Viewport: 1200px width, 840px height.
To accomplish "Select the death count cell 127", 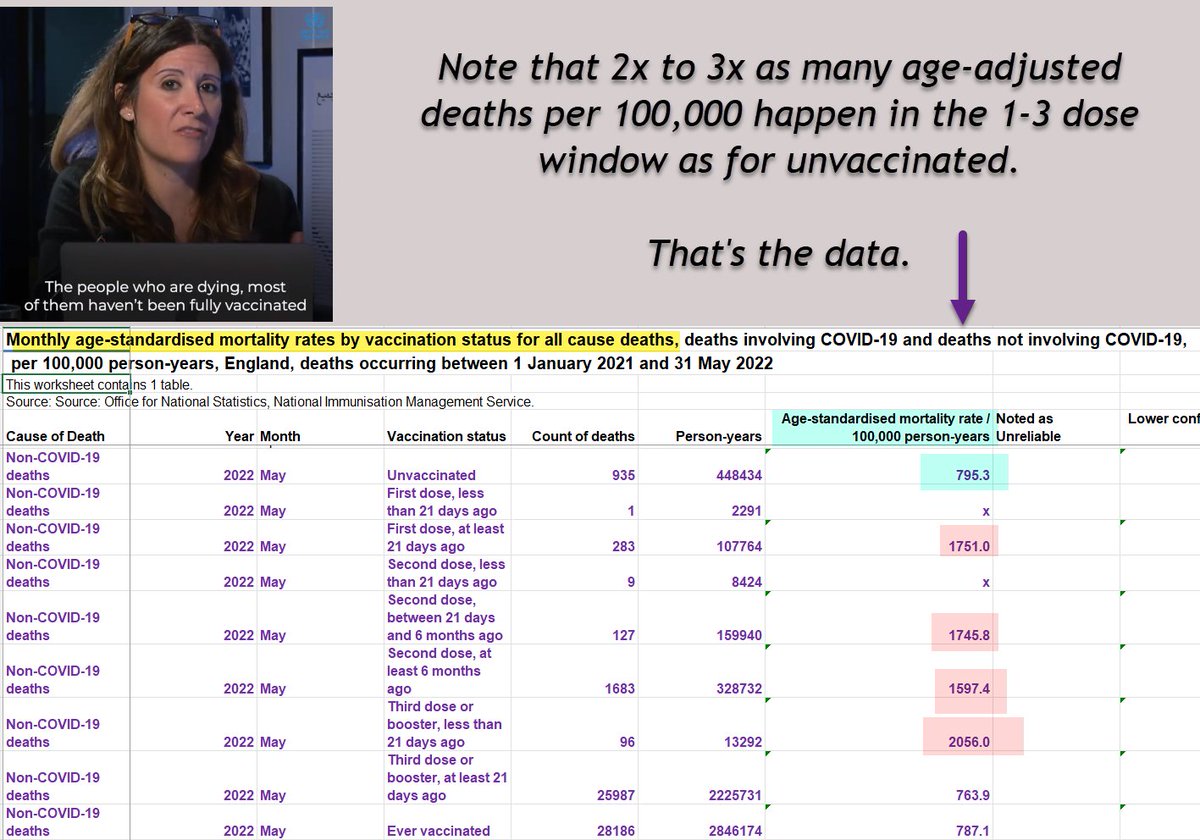I will pos(623,635).
